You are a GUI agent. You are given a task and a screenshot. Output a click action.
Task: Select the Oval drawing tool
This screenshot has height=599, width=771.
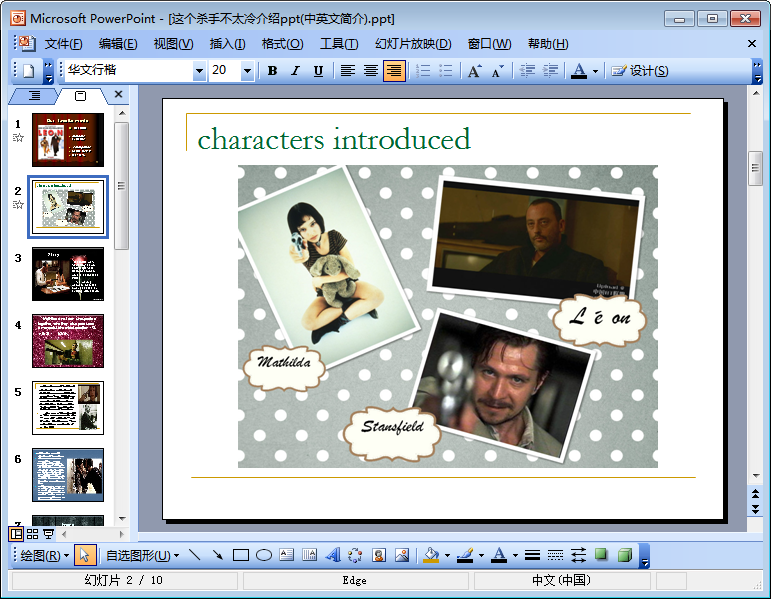pos(264,556)
